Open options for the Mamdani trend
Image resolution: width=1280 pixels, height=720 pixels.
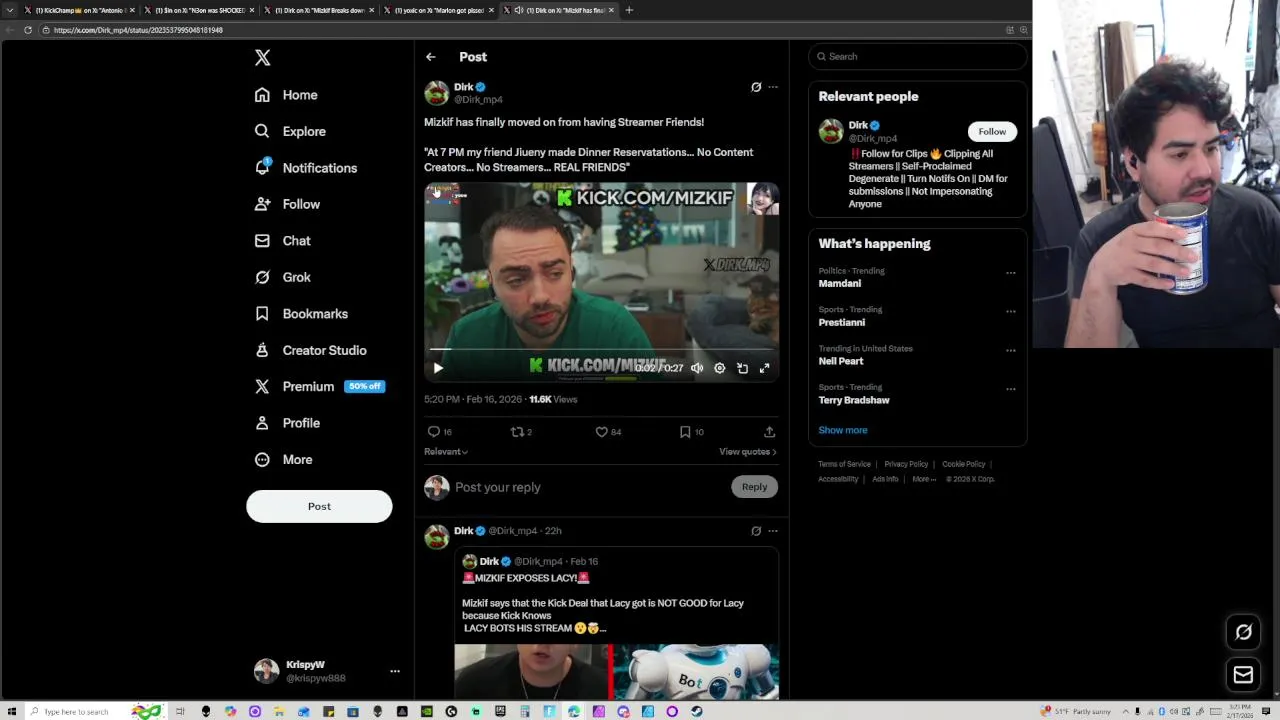pos(1010,273)
